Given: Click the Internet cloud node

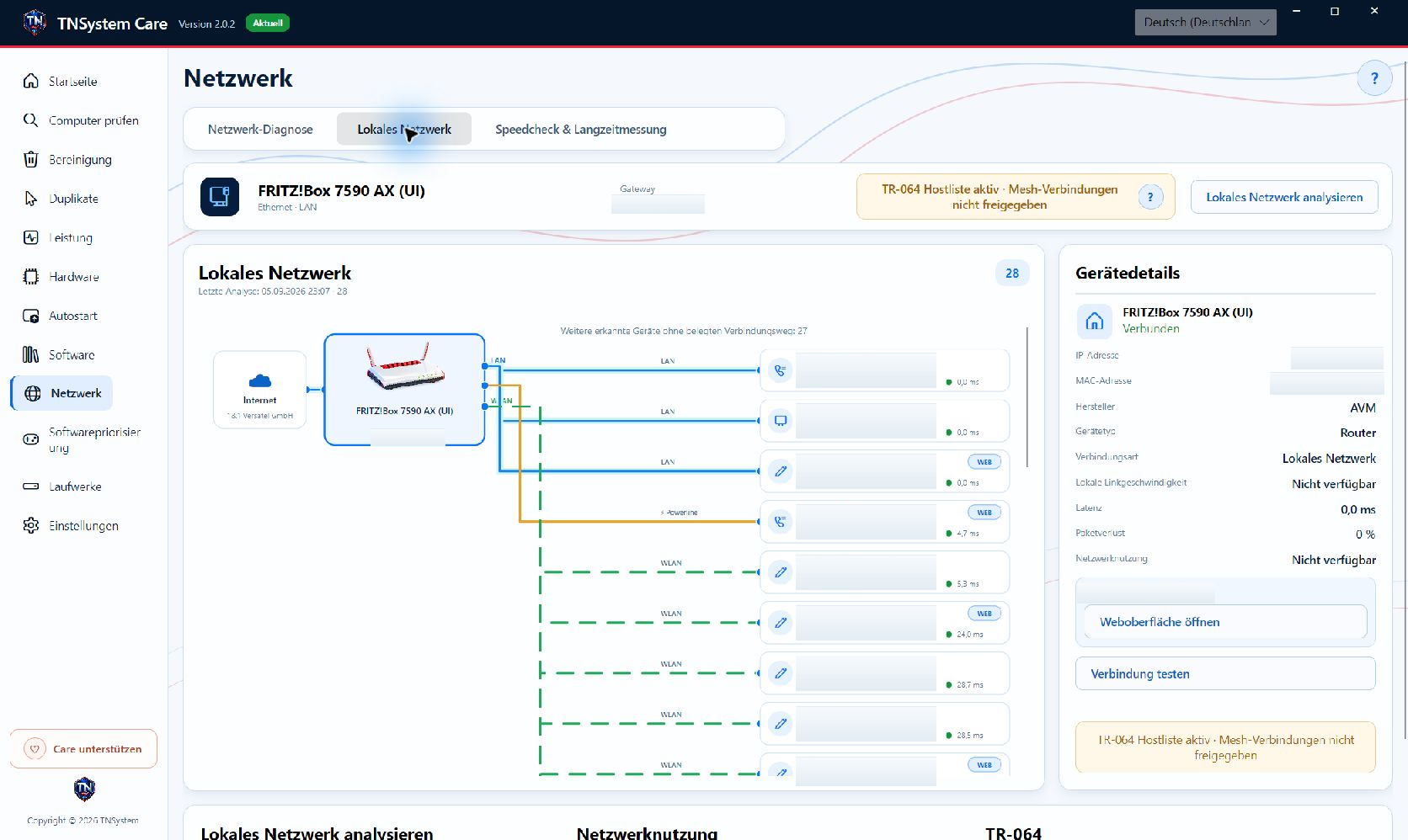Looking at the screenshot, I should [260, 390].
